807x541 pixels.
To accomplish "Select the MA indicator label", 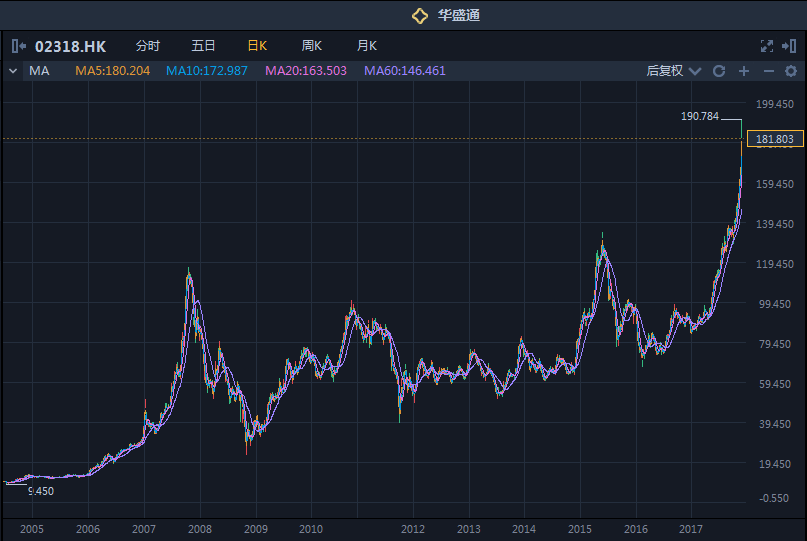I will (x=39, y=71).
